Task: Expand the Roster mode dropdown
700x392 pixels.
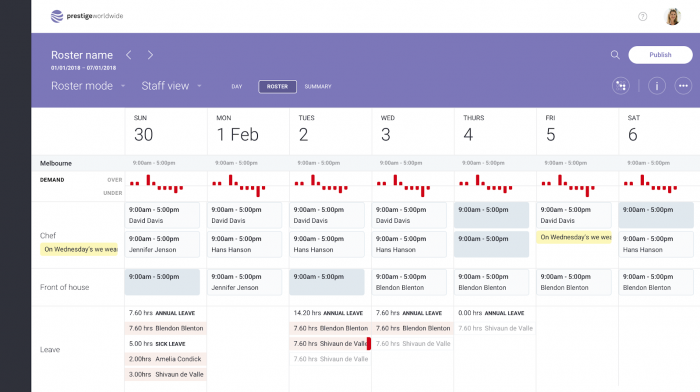Action: 88,86
